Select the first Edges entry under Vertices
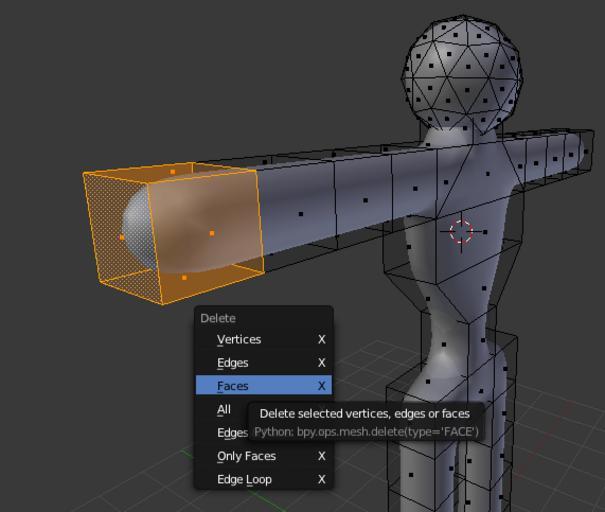The height and width of the screenshot is (512, 605). (x=233, y=362)
